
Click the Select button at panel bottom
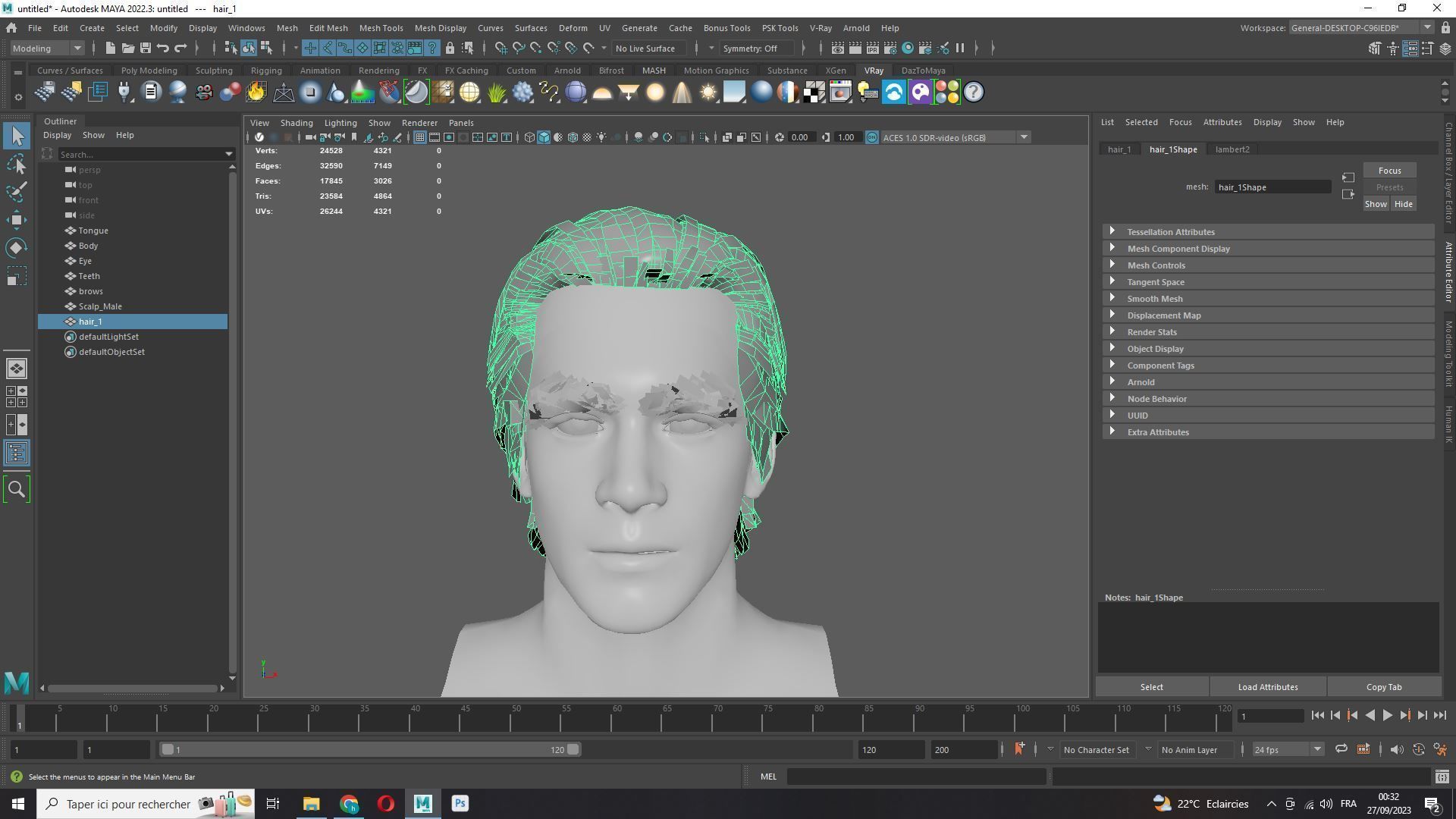pos(1151,687)
